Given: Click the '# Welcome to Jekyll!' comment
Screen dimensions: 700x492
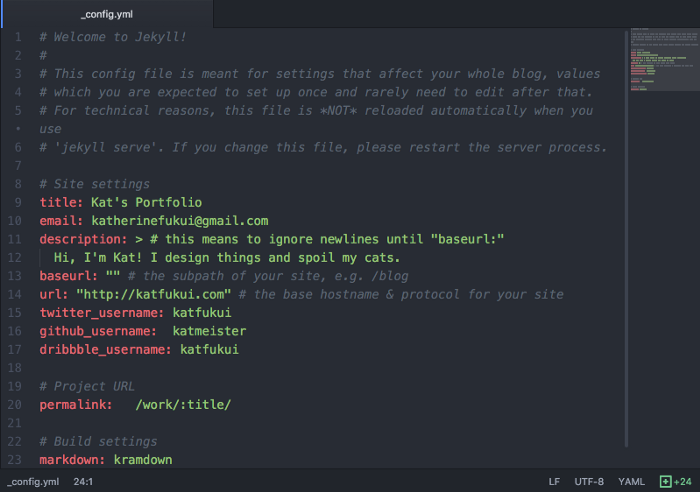Looking at the screenshot, I should [x=113, y=37].
